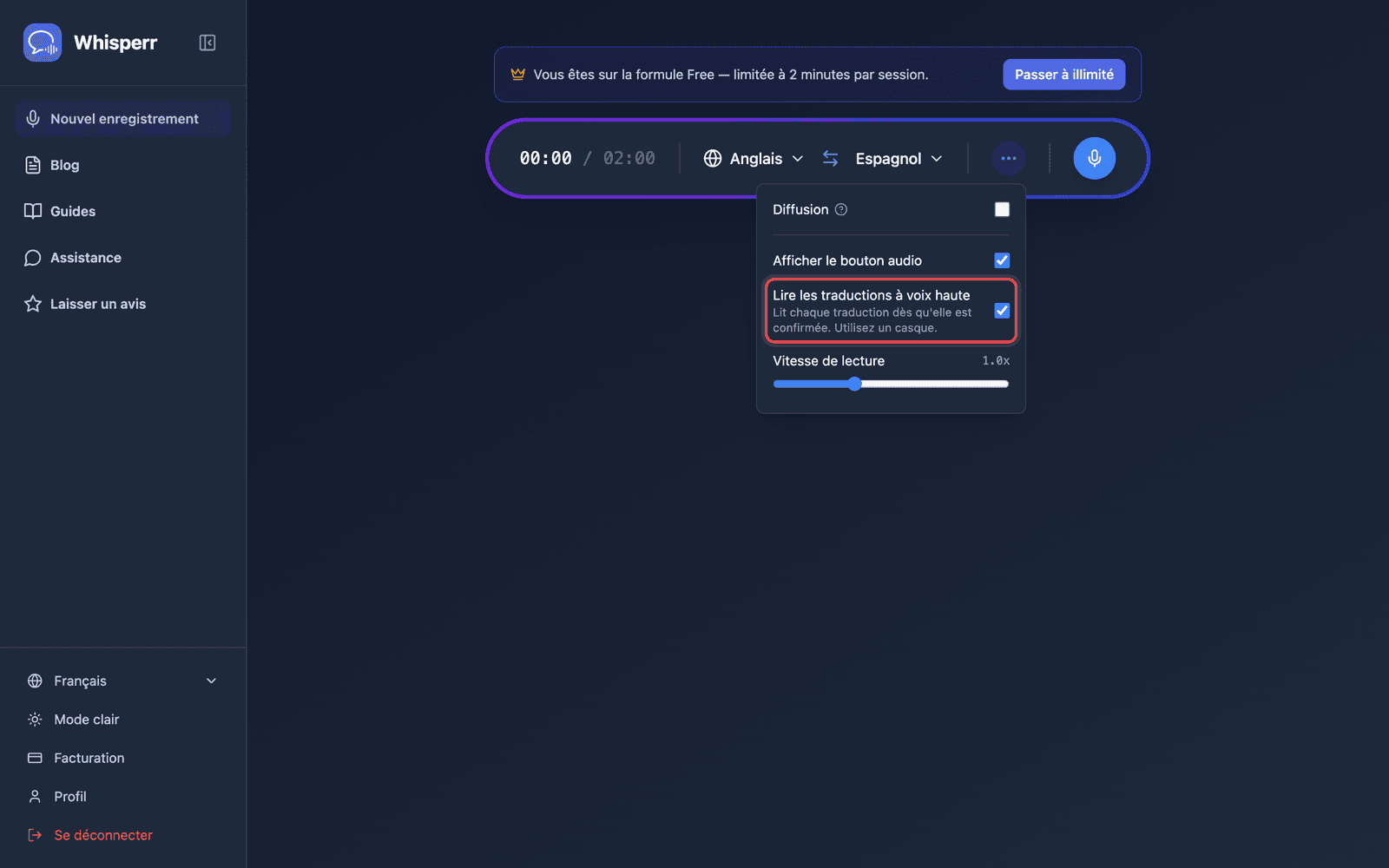This screenshot has height=868, width=1389.
Task: Uncheck Lire les traductions à voix haute
Action: pos(1002,311)
